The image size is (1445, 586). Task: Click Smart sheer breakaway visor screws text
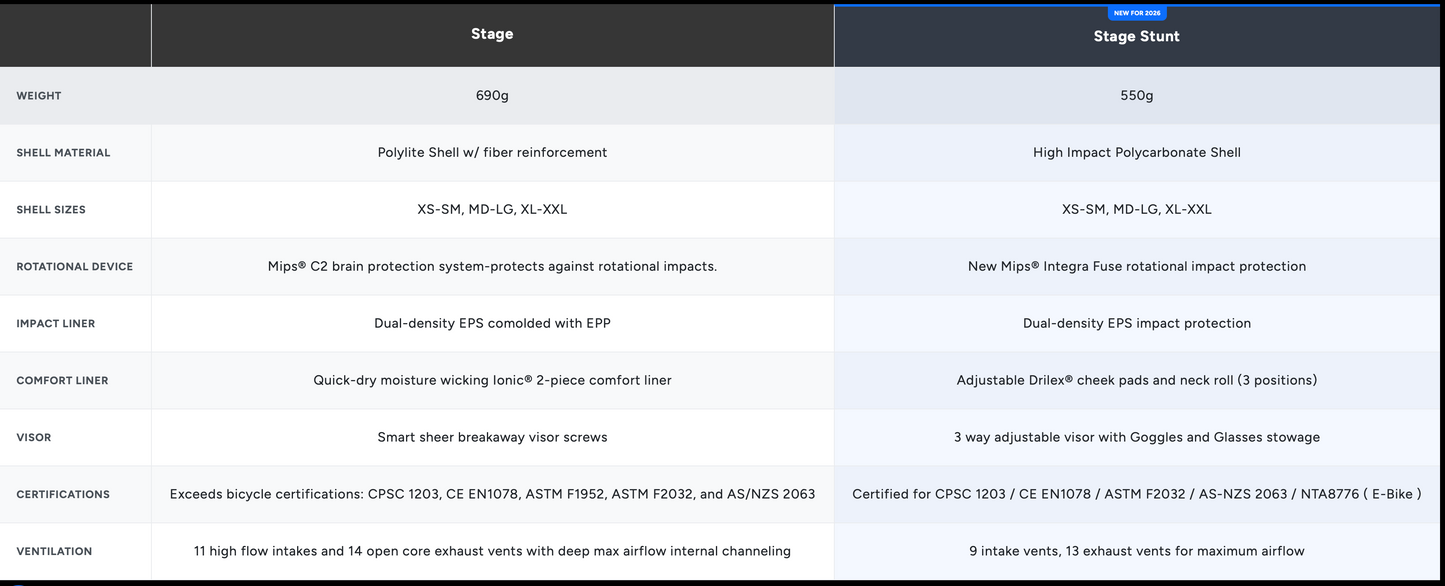pos(492,438)
